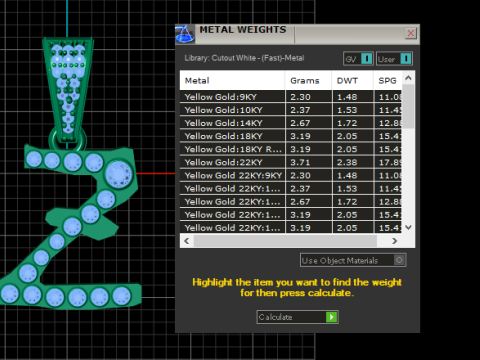
Task: Enable Use Object Materials option
Action: [353, 260]
